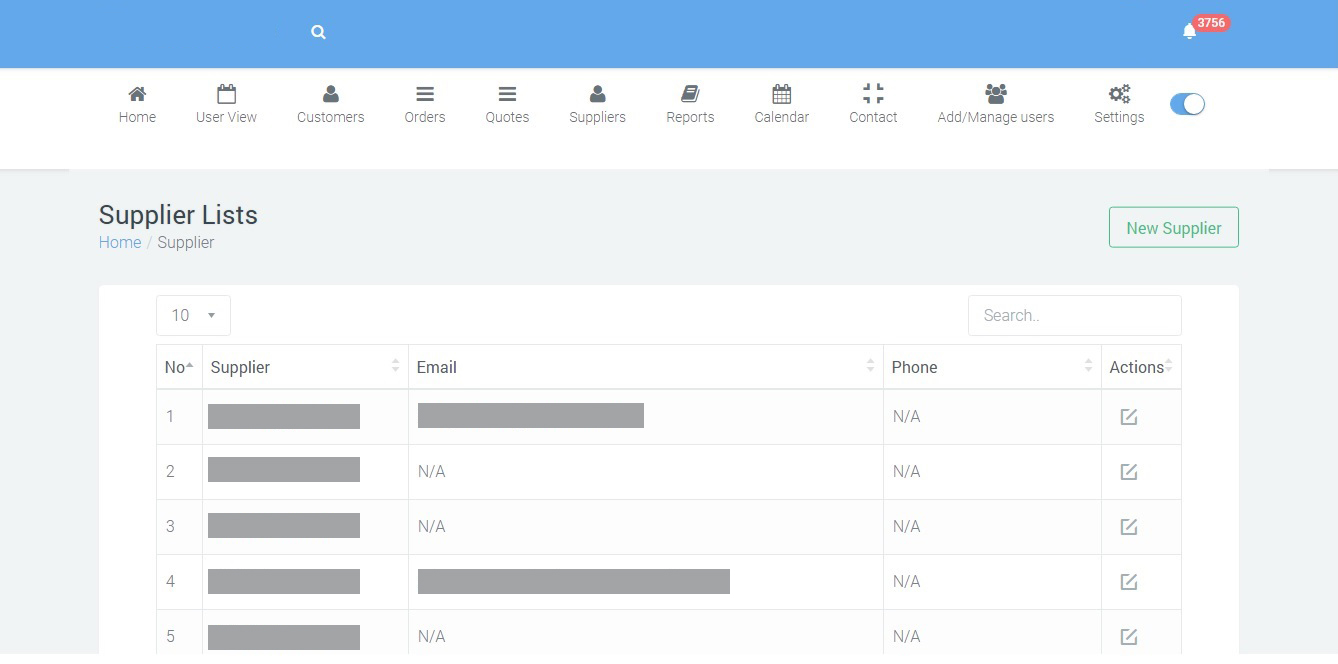Open Add/Manage users

(996, 104)
